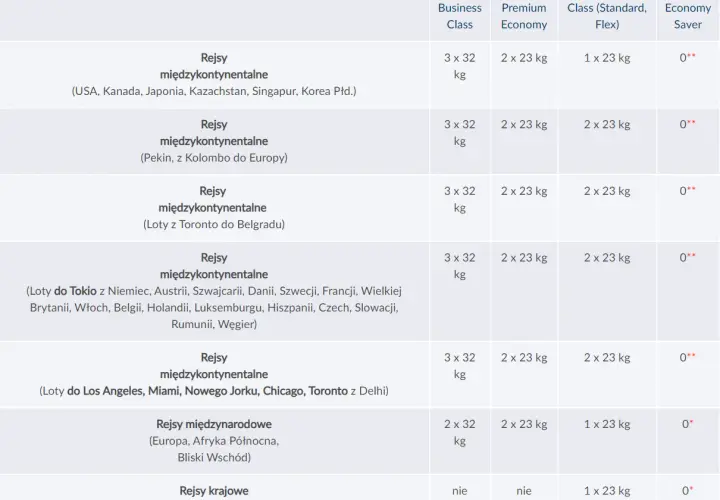
Task: Click the single red asterisk in Rejsy międzynarodowe row
Action: tap(691, 422)
